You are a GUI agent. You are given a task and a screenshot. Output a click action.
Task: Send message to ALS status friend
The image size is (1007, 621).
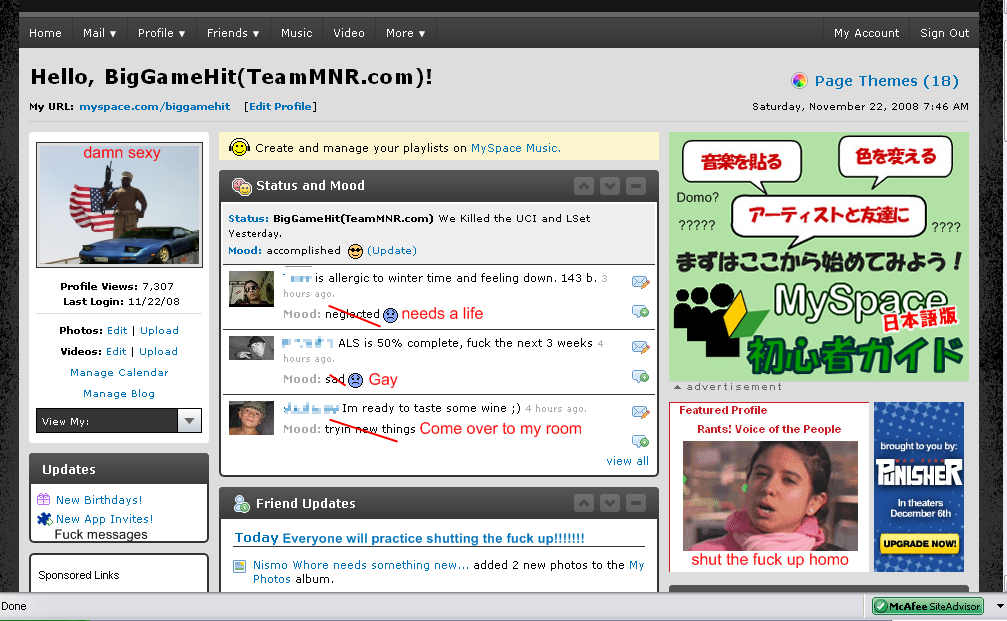click(x=640, y=347)
